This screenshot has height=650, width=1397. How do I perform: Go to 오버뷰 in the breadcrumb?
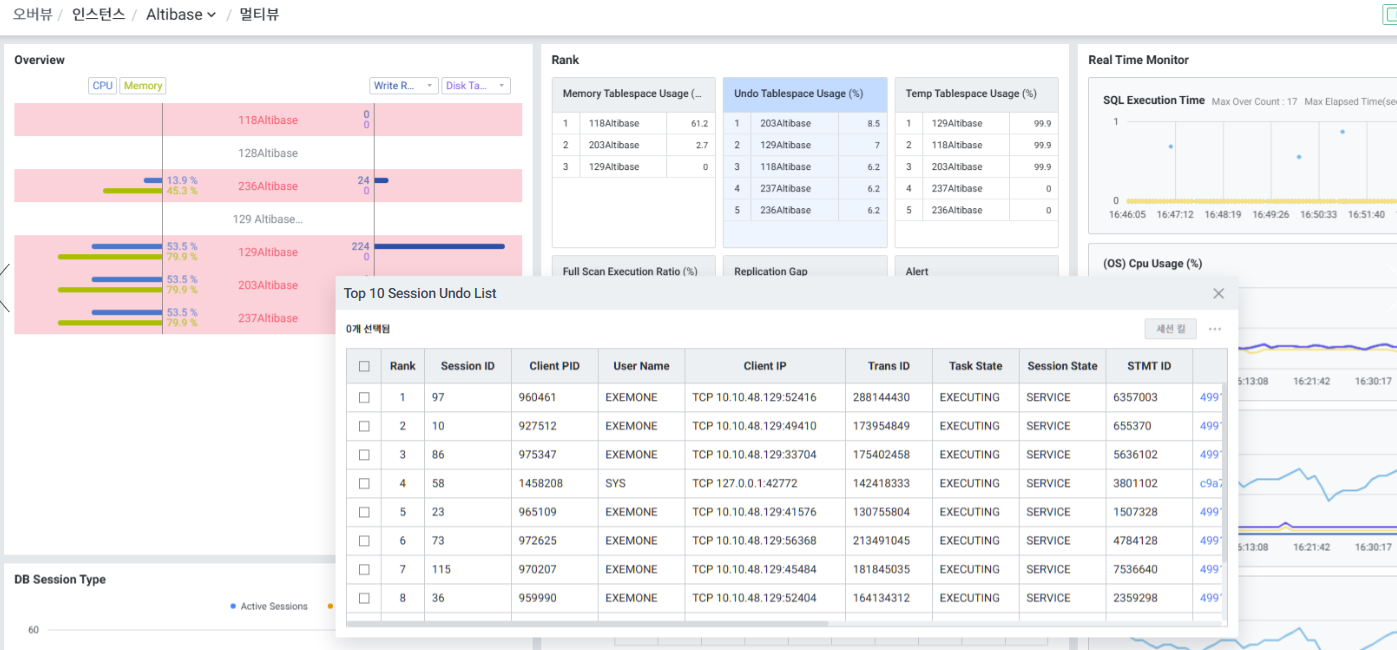tap(31, 15)
